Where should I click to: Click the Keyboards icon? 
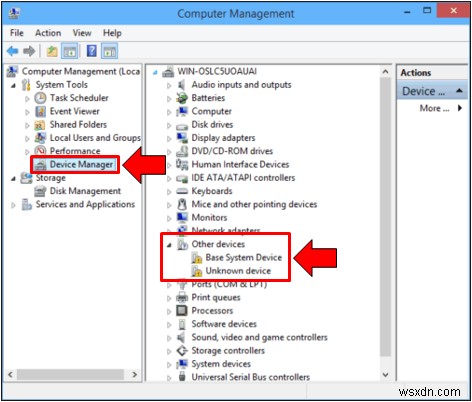(182, 191)
